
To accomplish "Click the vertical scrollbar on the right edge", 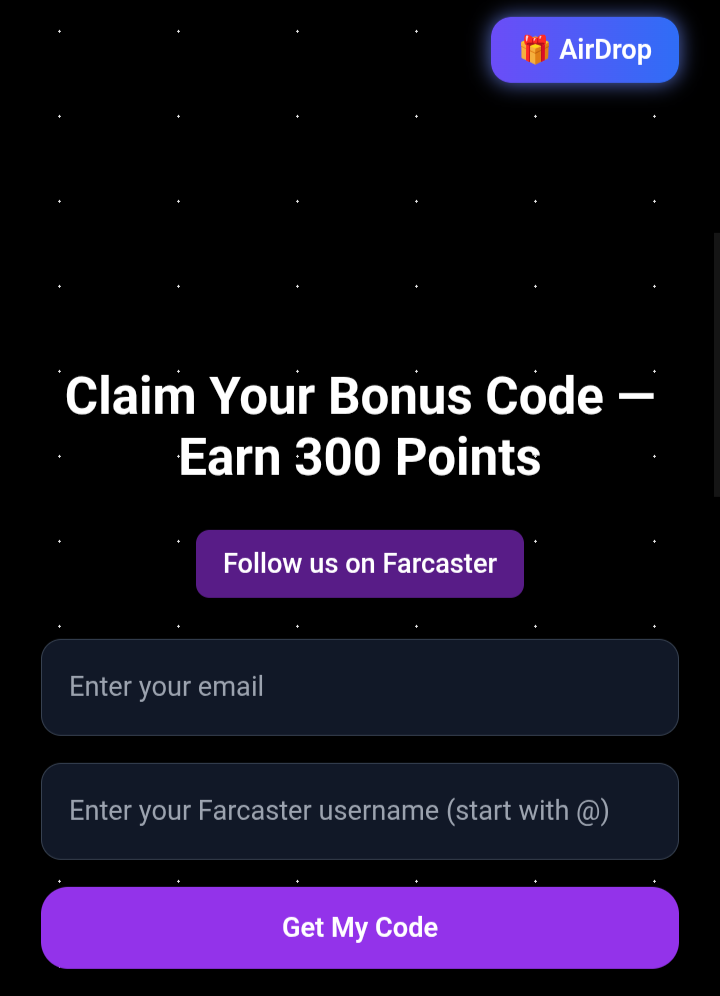I will 717,365.
